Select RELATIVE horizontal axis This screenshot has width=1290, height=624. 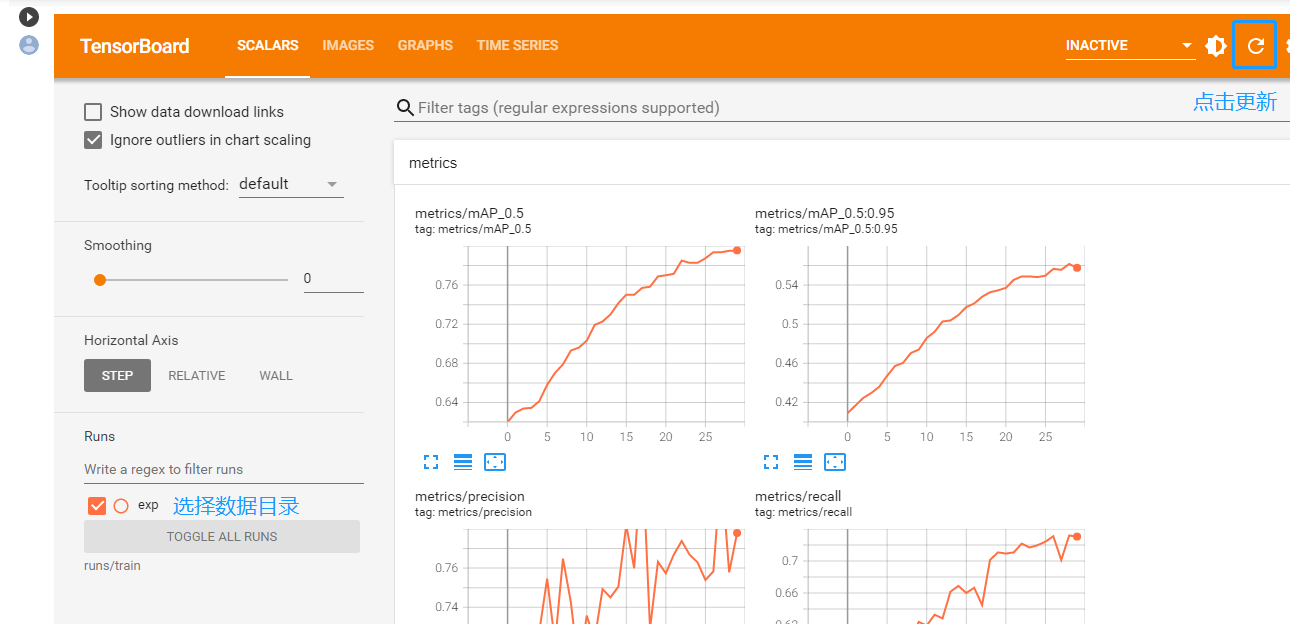197,376
